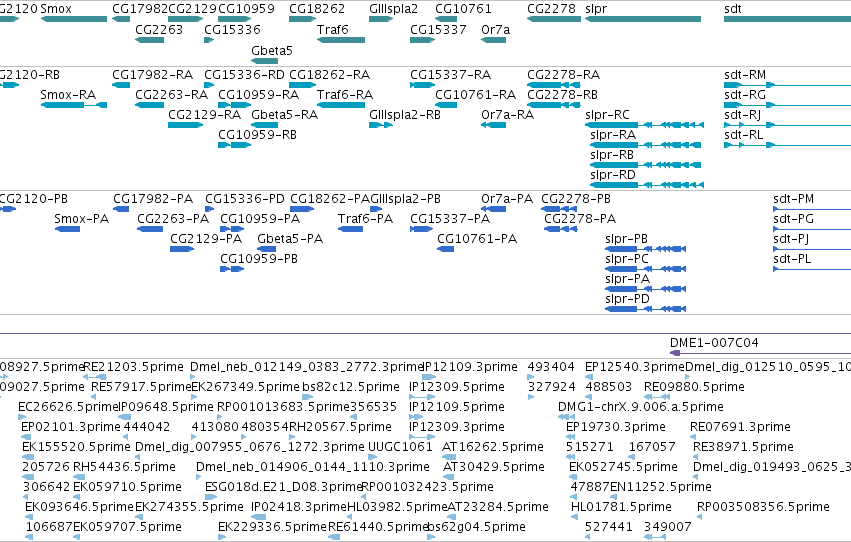This screenshot has height=542, width=851.
Task: Click the Traf6 gene annotation
Action: tap(341, 40)
